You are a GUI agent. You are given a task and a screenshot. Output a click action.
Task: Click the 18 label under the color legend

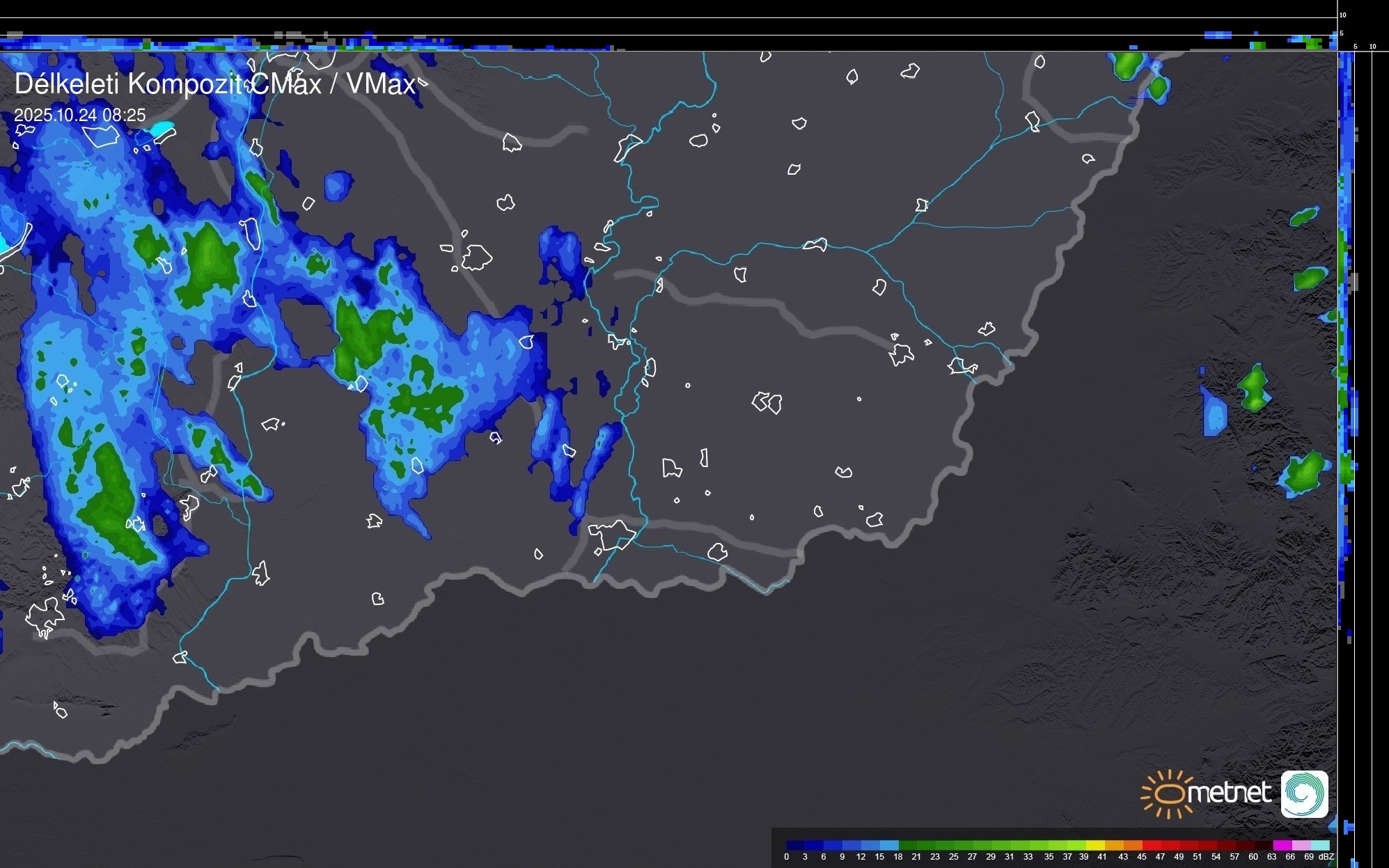click(897, 857)
